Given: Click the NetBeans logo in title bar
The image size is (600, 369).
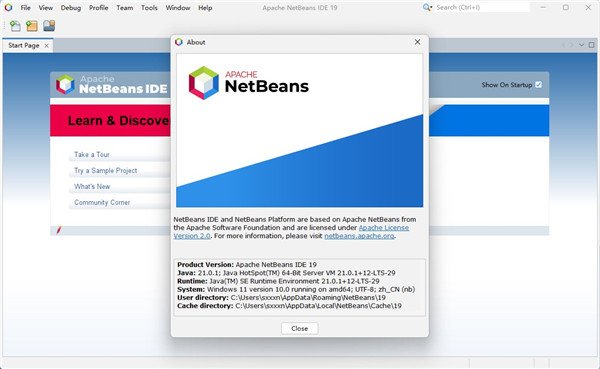Looking at the screenshot, I should 8,7.
